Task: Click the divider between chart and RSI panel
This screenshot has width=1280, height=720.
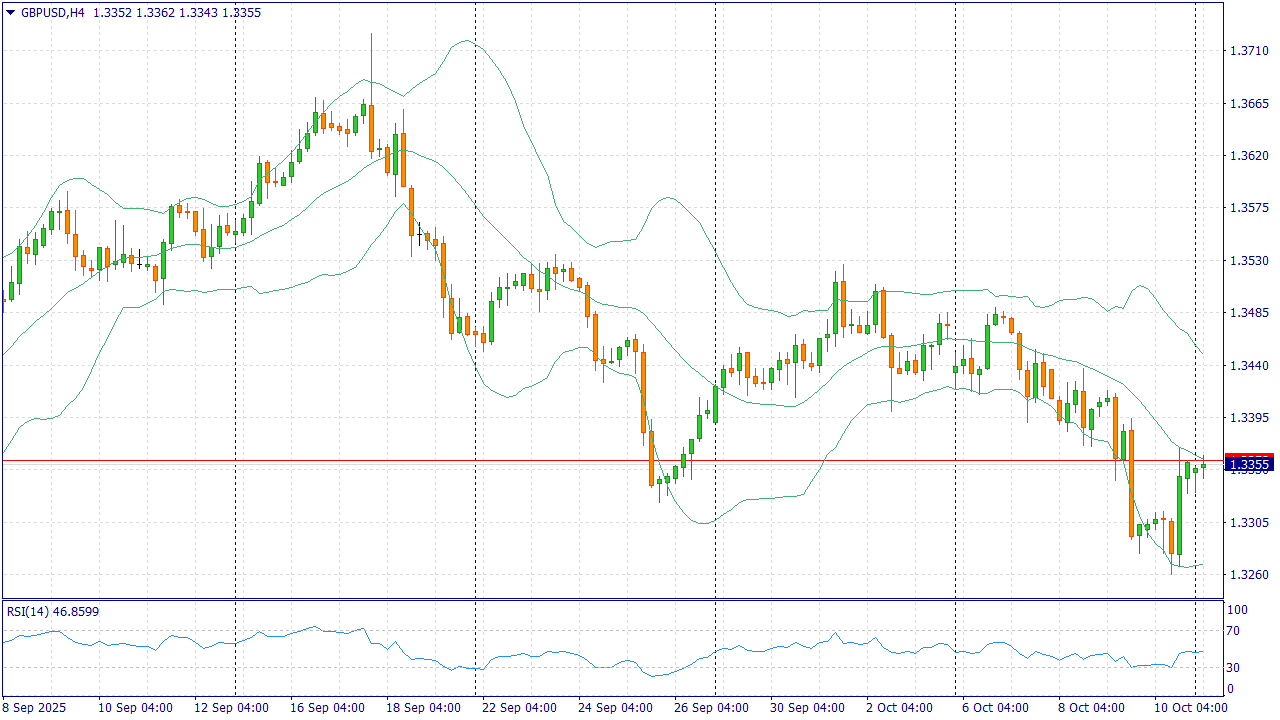Action: pyautogui.click(x=612, y=600)
